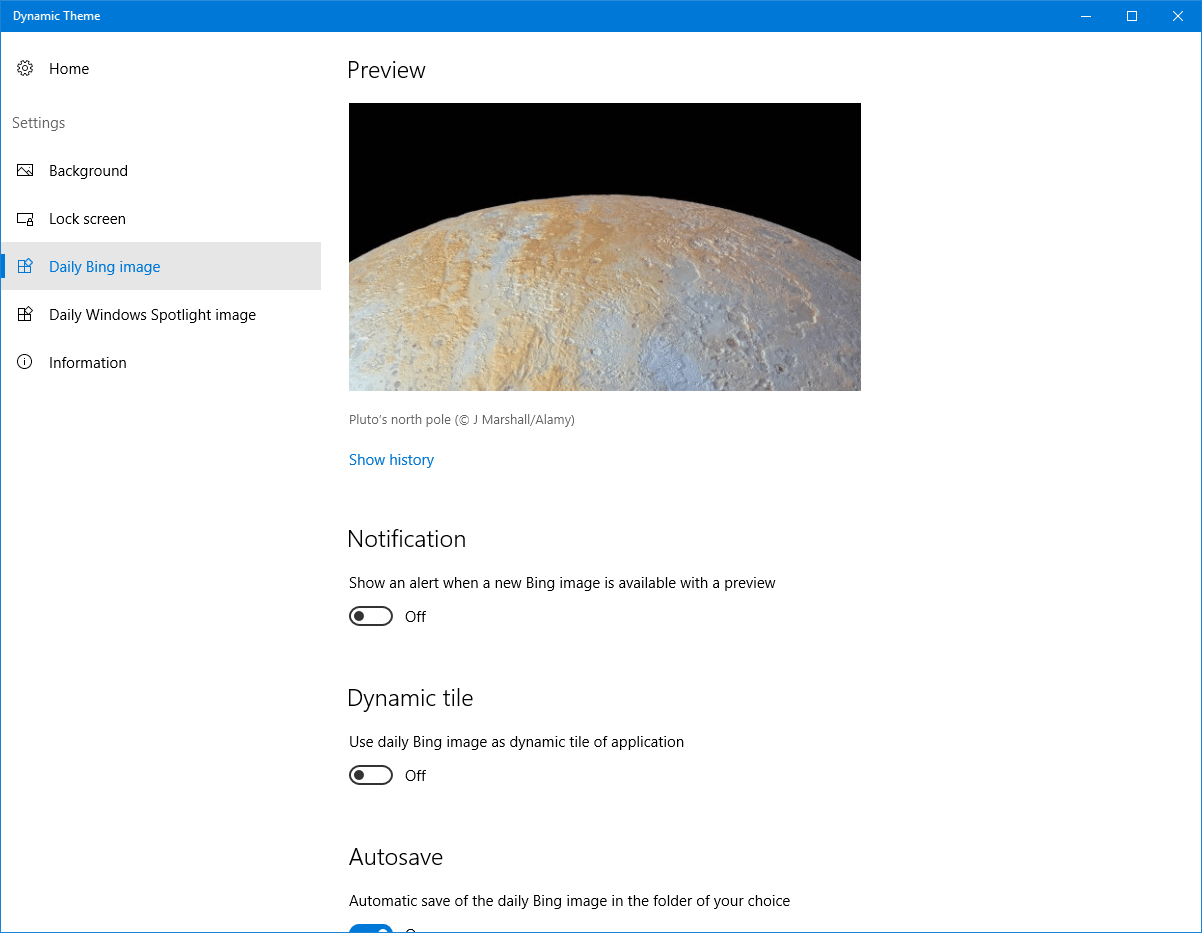
Task: Minimize the Dynamic Theme window
Action: 1086,16
